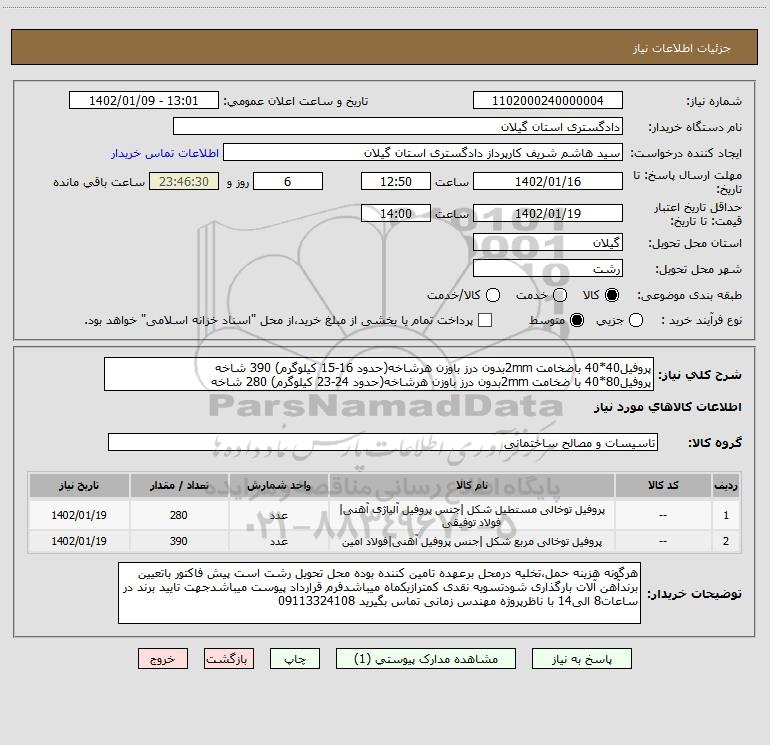Select the خدمت radio button
Viewport: 770px width, 745px height.
coord(560,295)
